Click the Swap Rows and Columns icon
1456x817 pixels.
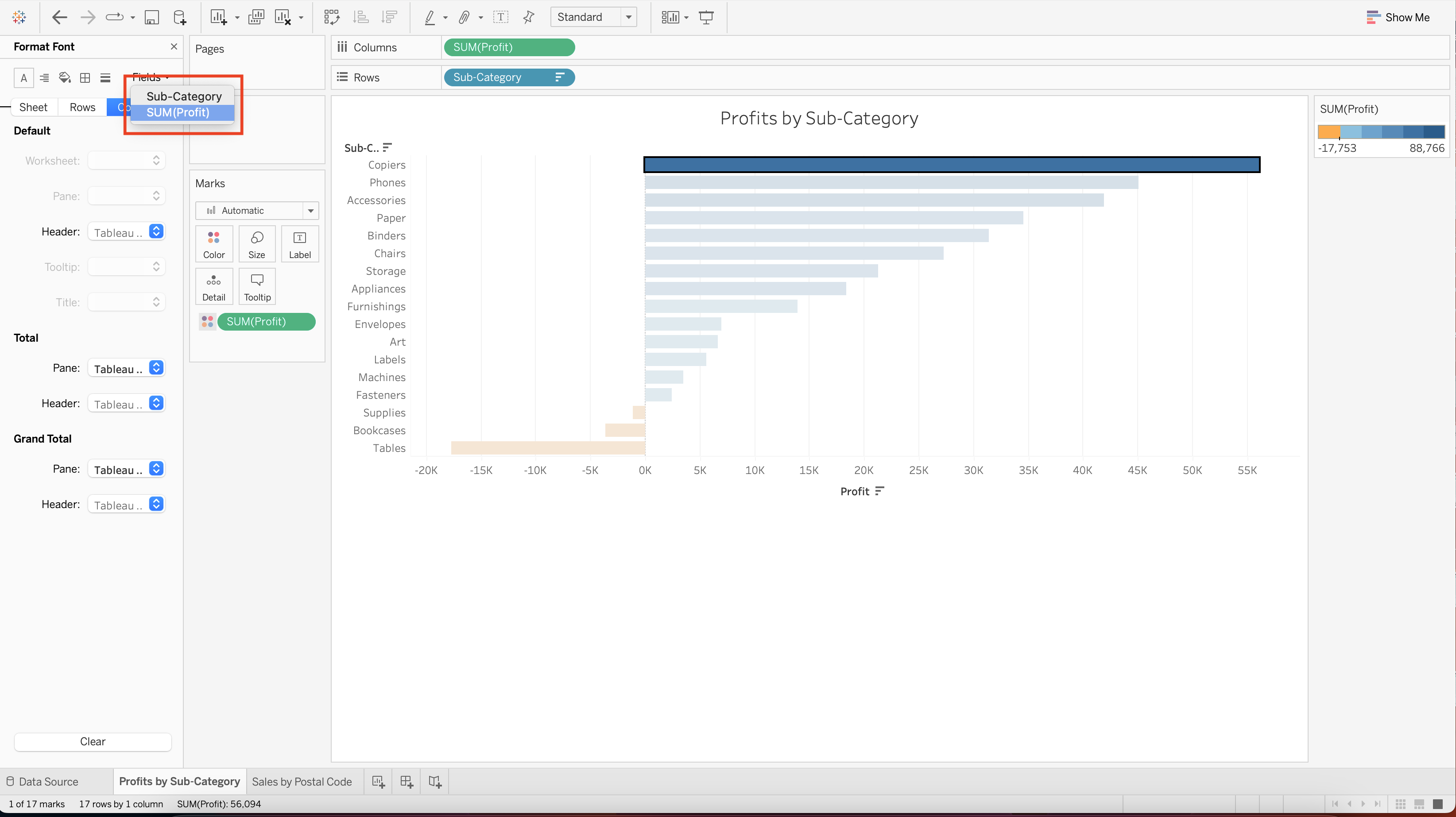tap(332, 18)
